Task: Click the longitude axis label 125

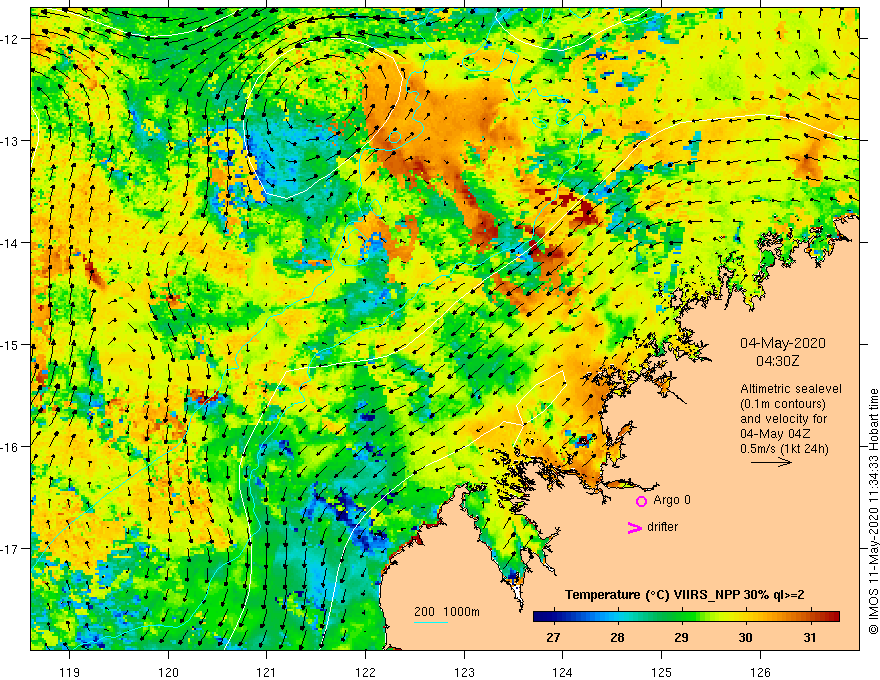Action: pos(661,672)
